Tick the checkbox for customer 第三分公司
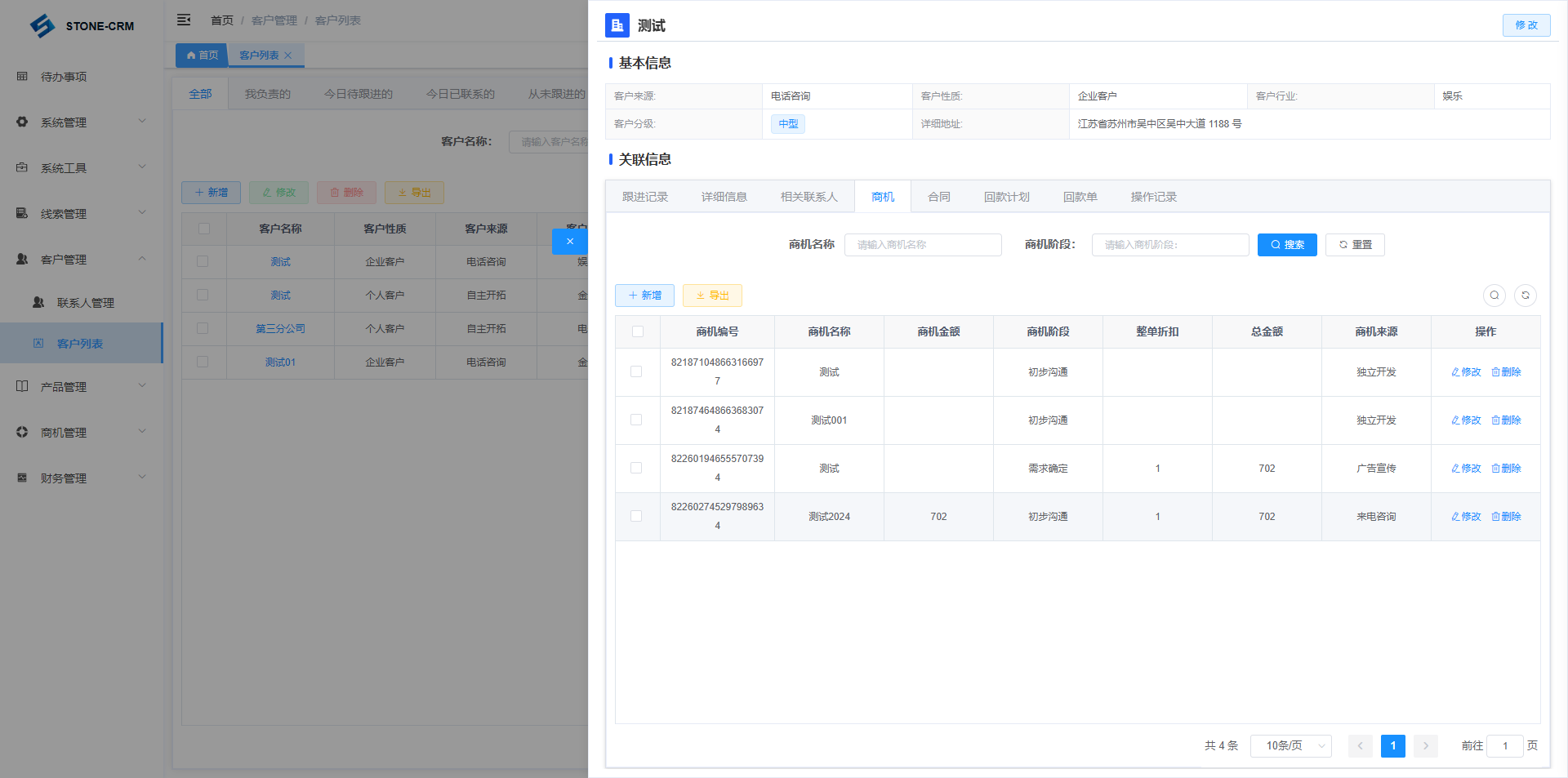1568x778 pixels. click(x=203, y=328)
